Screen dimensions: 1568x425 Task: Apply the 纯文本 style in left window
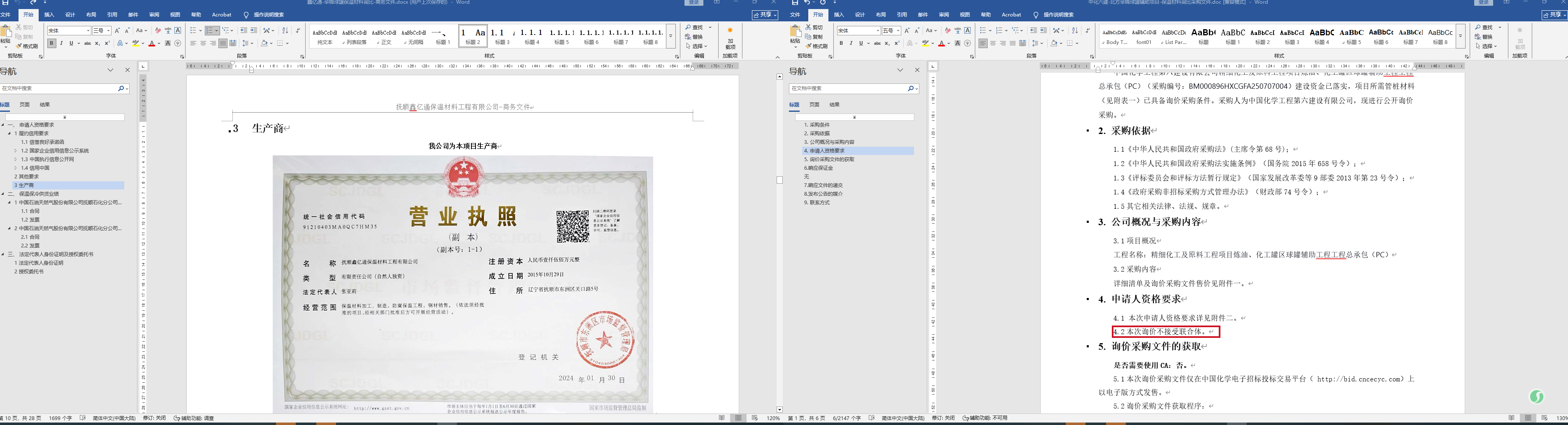325,37
